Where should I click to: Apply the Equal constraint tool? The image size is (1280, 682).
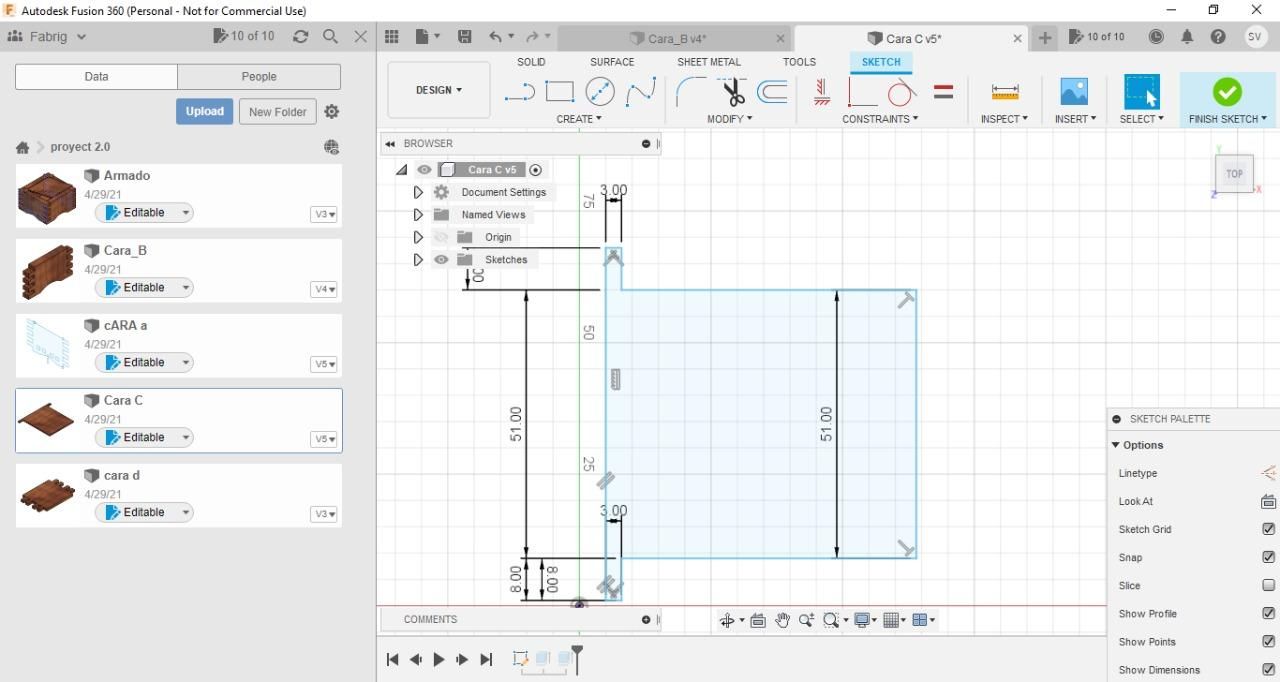click(943, 92)
